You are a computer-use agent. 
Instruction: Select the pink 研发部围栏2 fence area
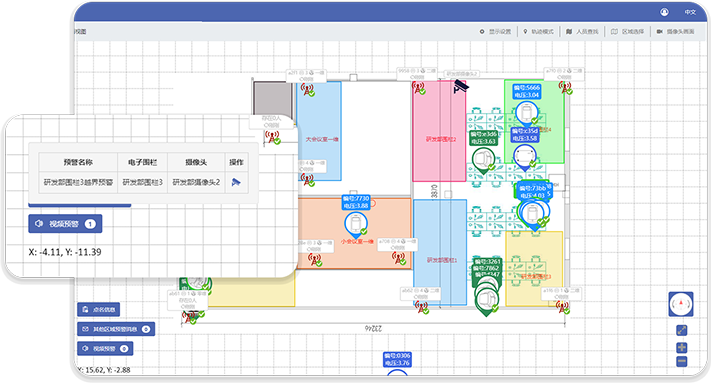439,131
